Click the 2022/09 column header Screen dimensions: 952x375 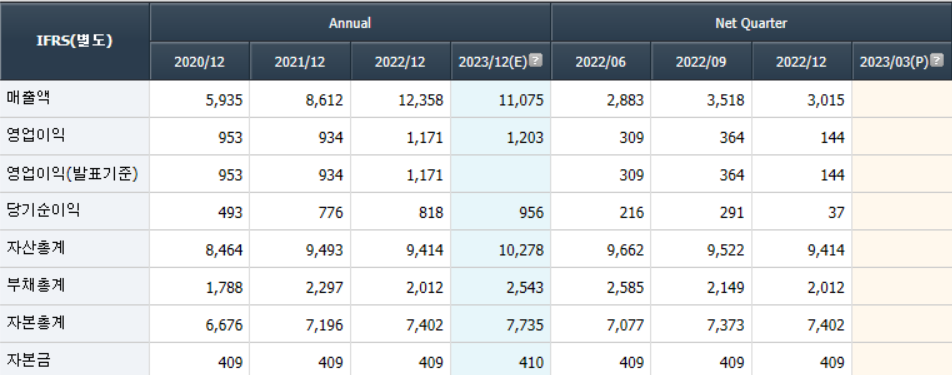701,62
